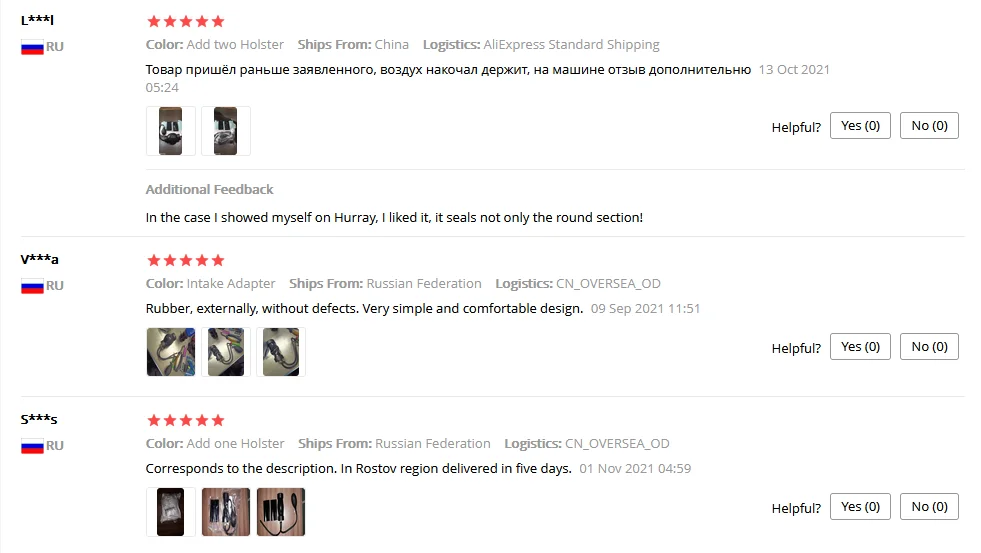Vote Yes on the Intake Adapter review
The width and height of the screenshot is (981, 553).
coord(860,347)
